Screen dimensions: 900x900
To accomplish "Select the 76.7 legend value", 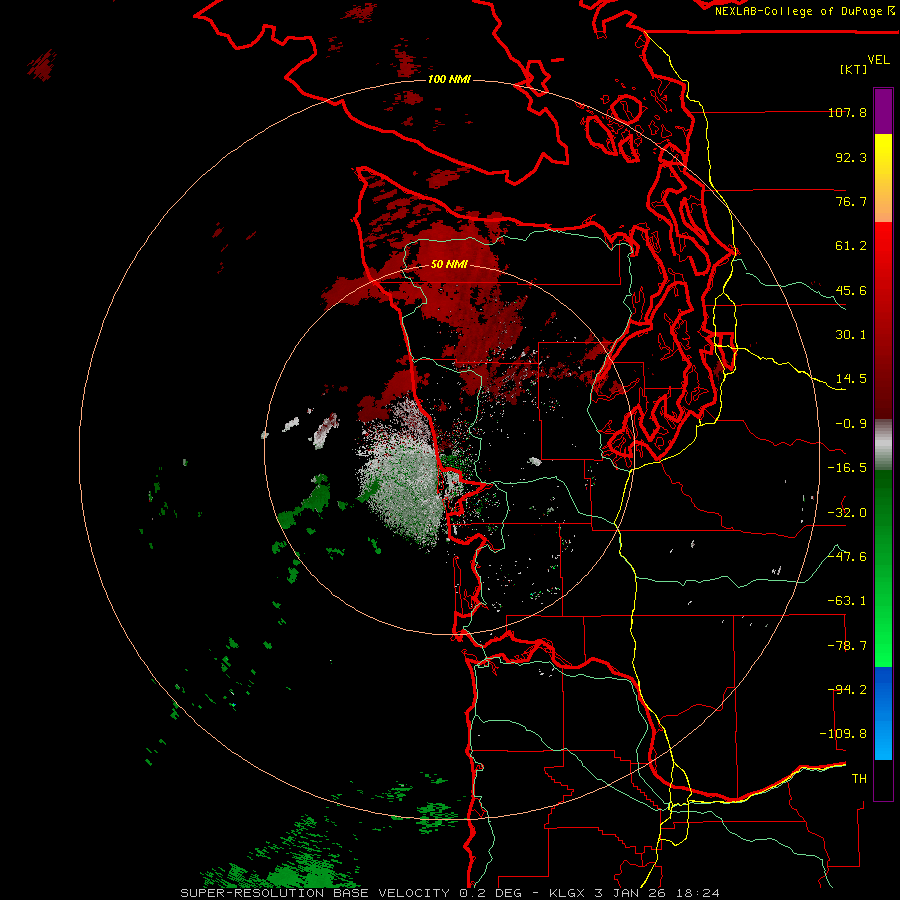I will pyautogui.click(x=851, y=201).
